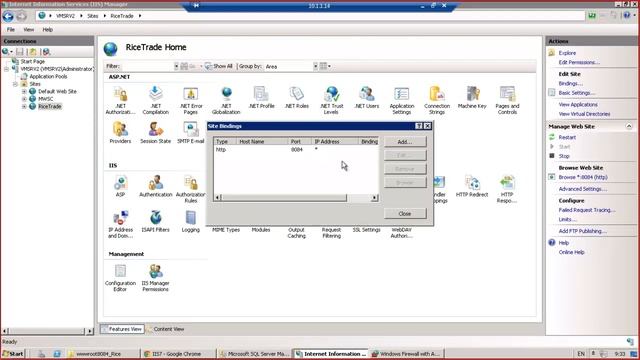Switch to Content View tab

click(166, 329)
